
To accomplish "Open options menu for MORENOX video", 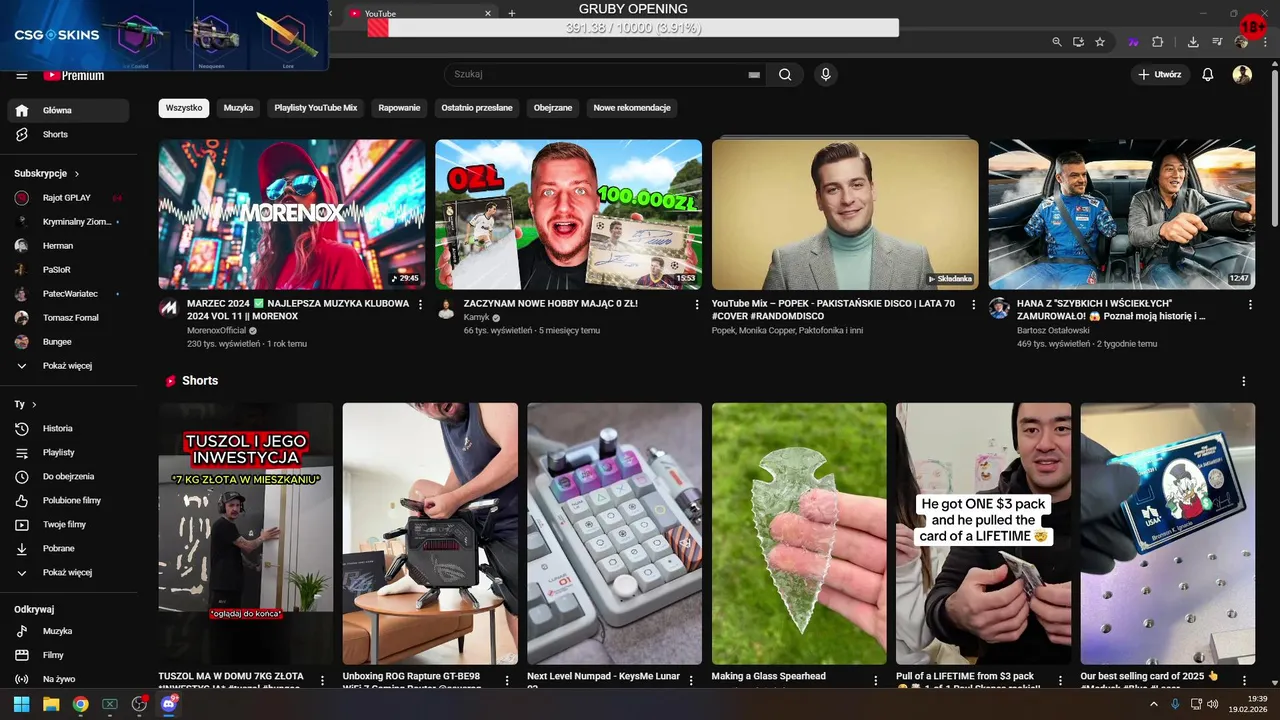I will [420, 304].
